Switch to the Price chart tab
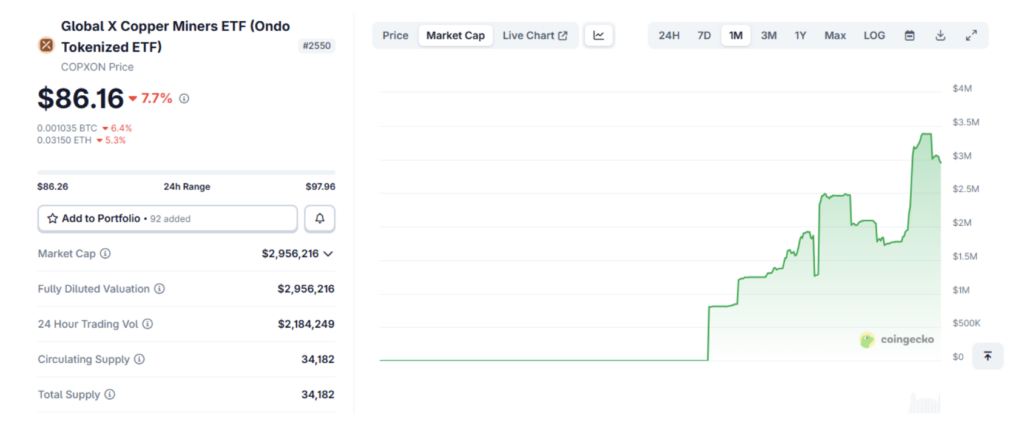This screenshot has width=1024, height=432. [395, 35]
